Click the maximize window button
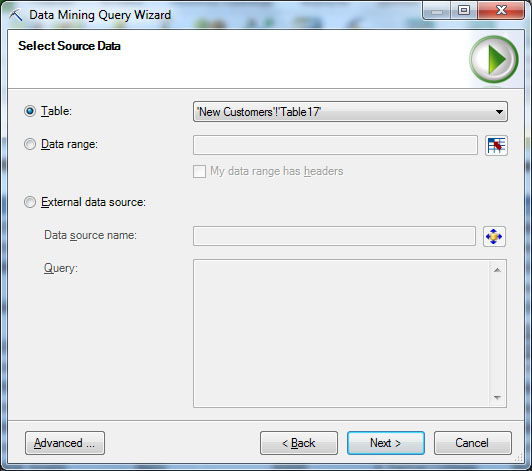This screenshot has width=532, height=471. pos(464,11)
